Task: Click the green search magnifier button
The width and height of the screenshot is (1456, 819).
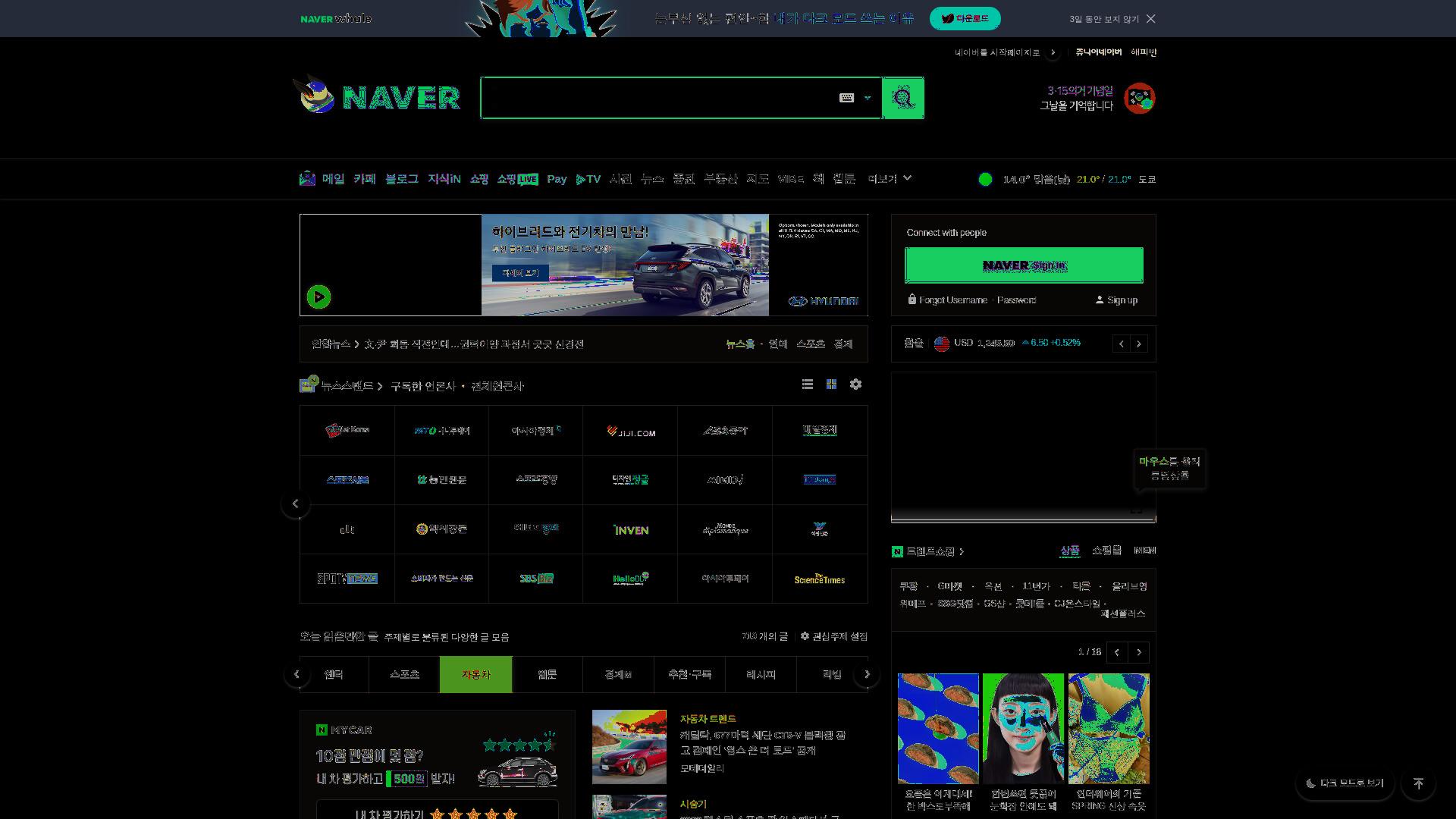Action: [902, 98]
